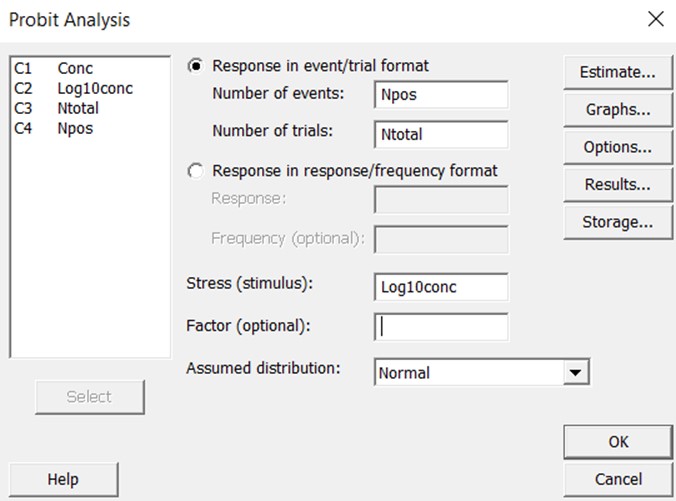Select event/trial format radio button

(x=196, y=66)
